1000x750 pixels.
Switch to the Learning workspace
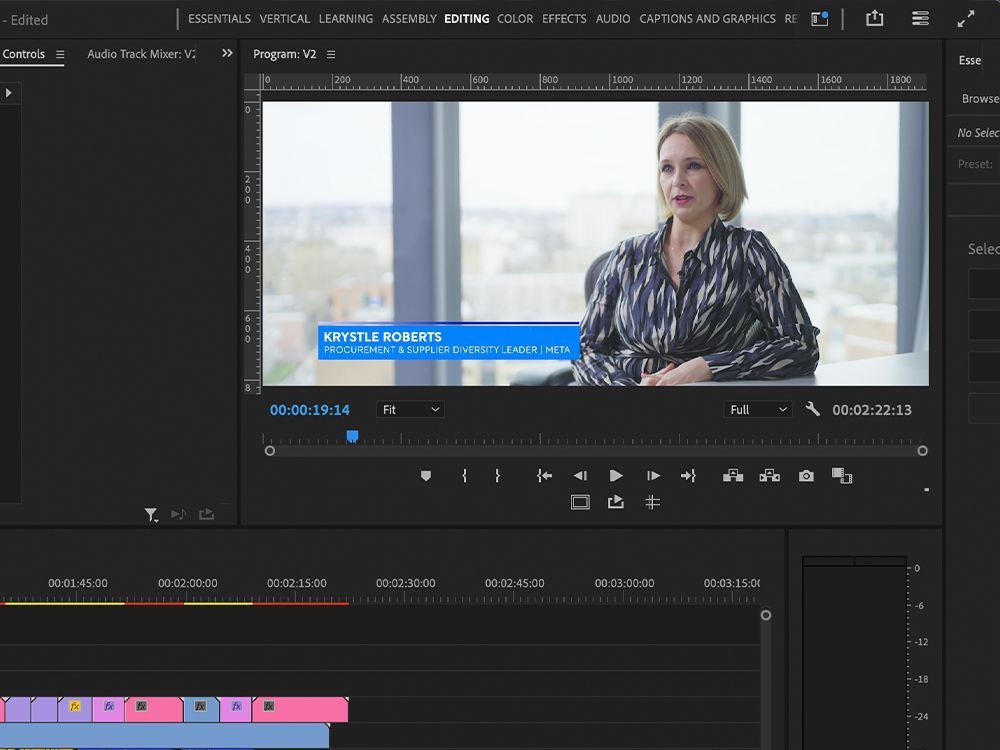click(x=346, y=18)
